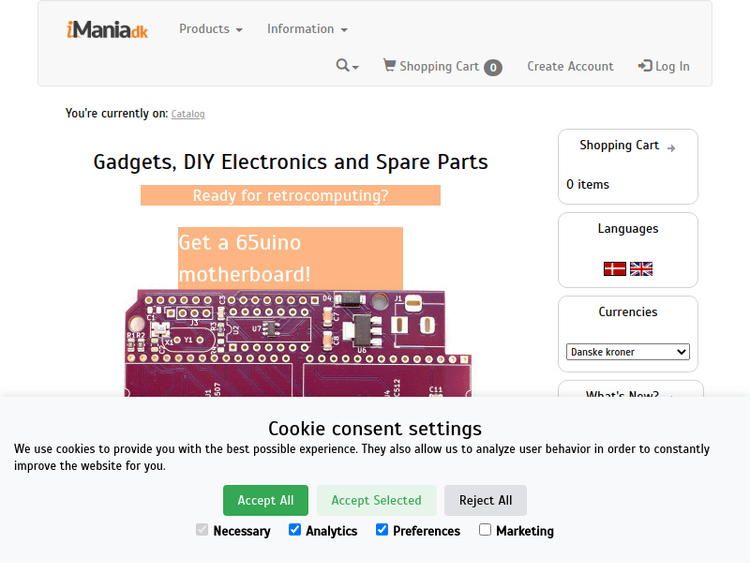Expand the Information dropdown menu
The width and height of the screenshot is (750, 563).
[x=307, y=29]
